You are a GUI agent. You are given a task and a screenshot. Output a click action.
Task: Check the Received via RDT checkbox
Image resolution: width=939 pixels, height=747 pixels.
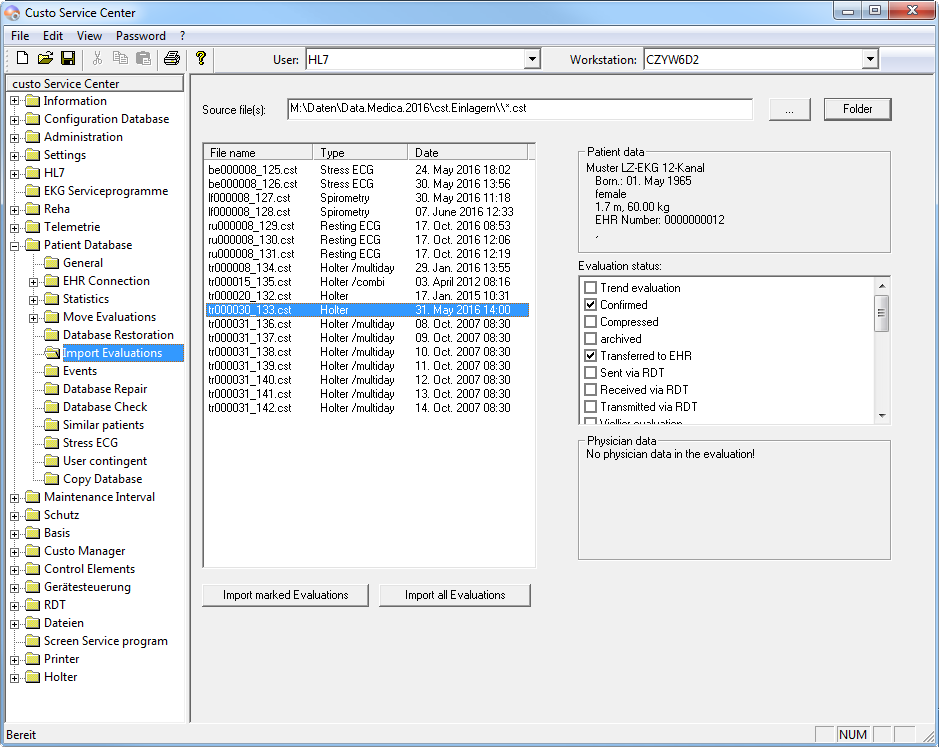590,389
